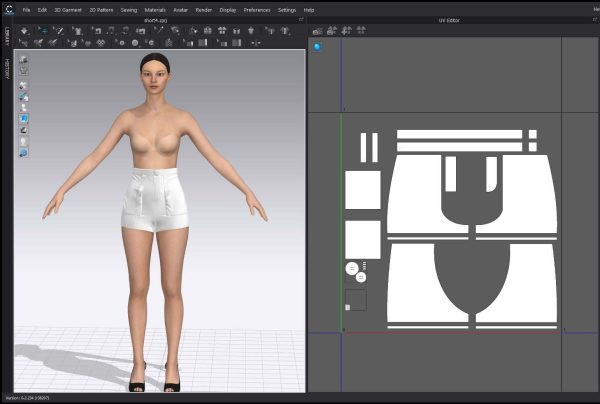Toggle the topmost icon in the 3D viewport's vertical toolbar
This screenshot has width=600, height=404.
click(23, 61)
